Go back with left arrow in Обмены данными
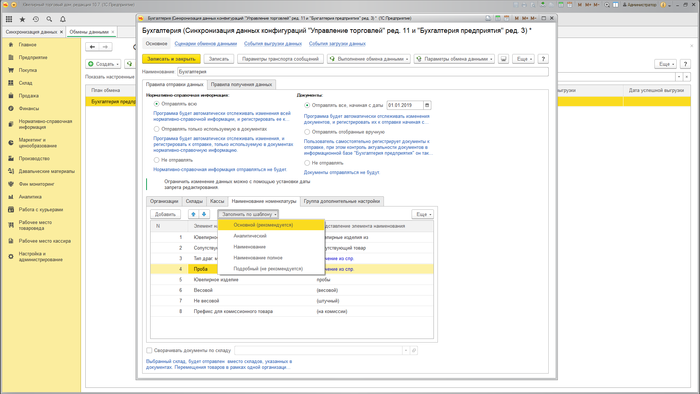 [92, 47]
